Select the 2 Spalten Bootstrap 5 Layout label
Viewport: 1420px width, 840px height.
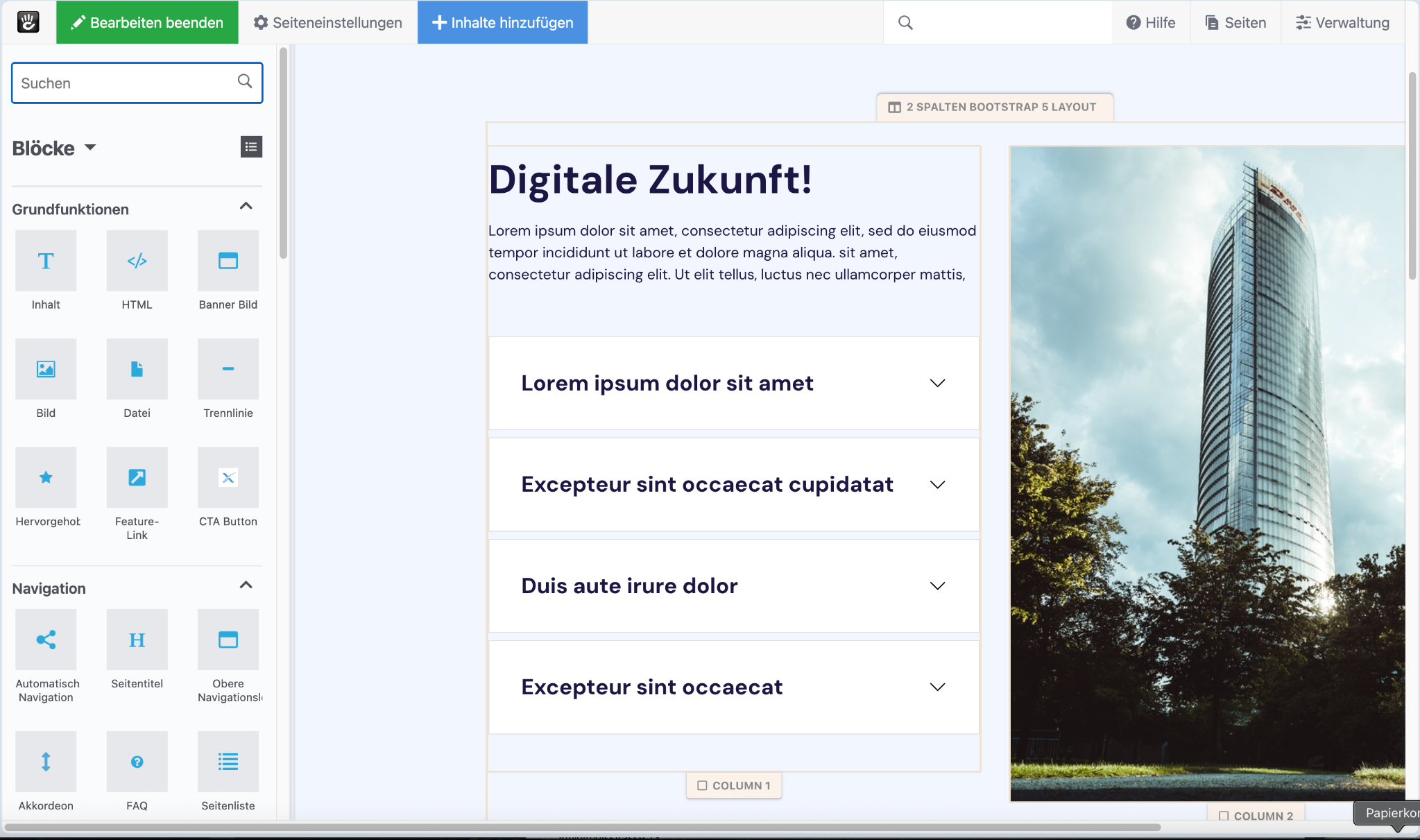[x=995, y=107]
